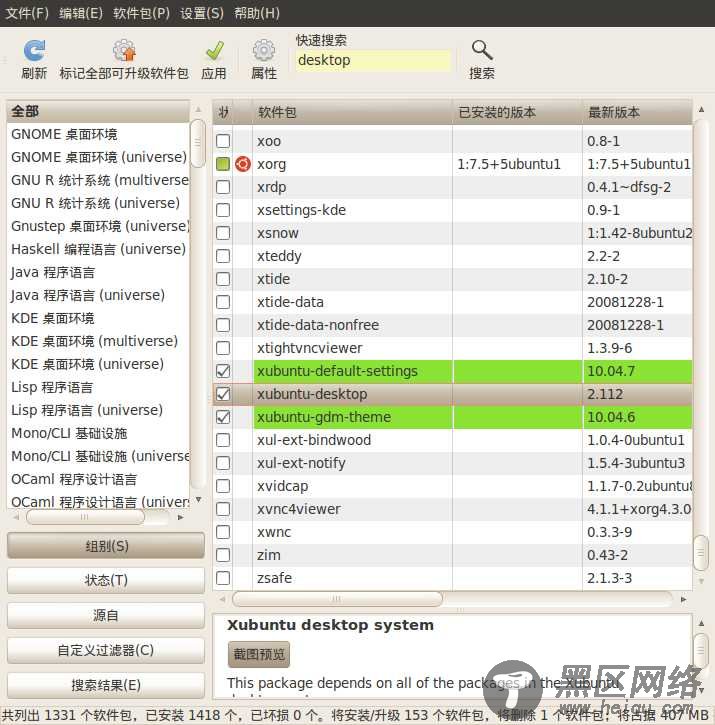This screenshot has width=715, height=725.
Task: Uncheck the xubuntu-desktop checkbox
Action: [x=223, y=394]
